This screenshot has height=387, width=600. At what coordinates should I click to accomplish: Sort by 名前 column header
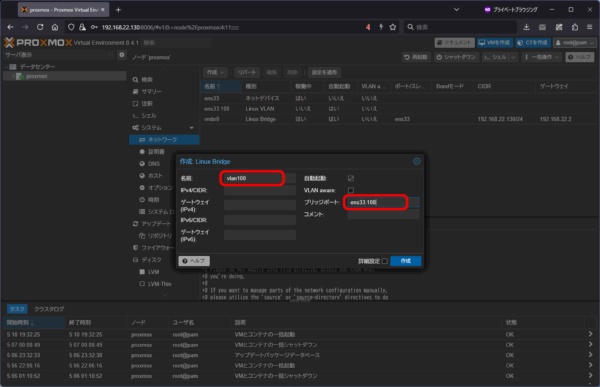click(220, 87)
